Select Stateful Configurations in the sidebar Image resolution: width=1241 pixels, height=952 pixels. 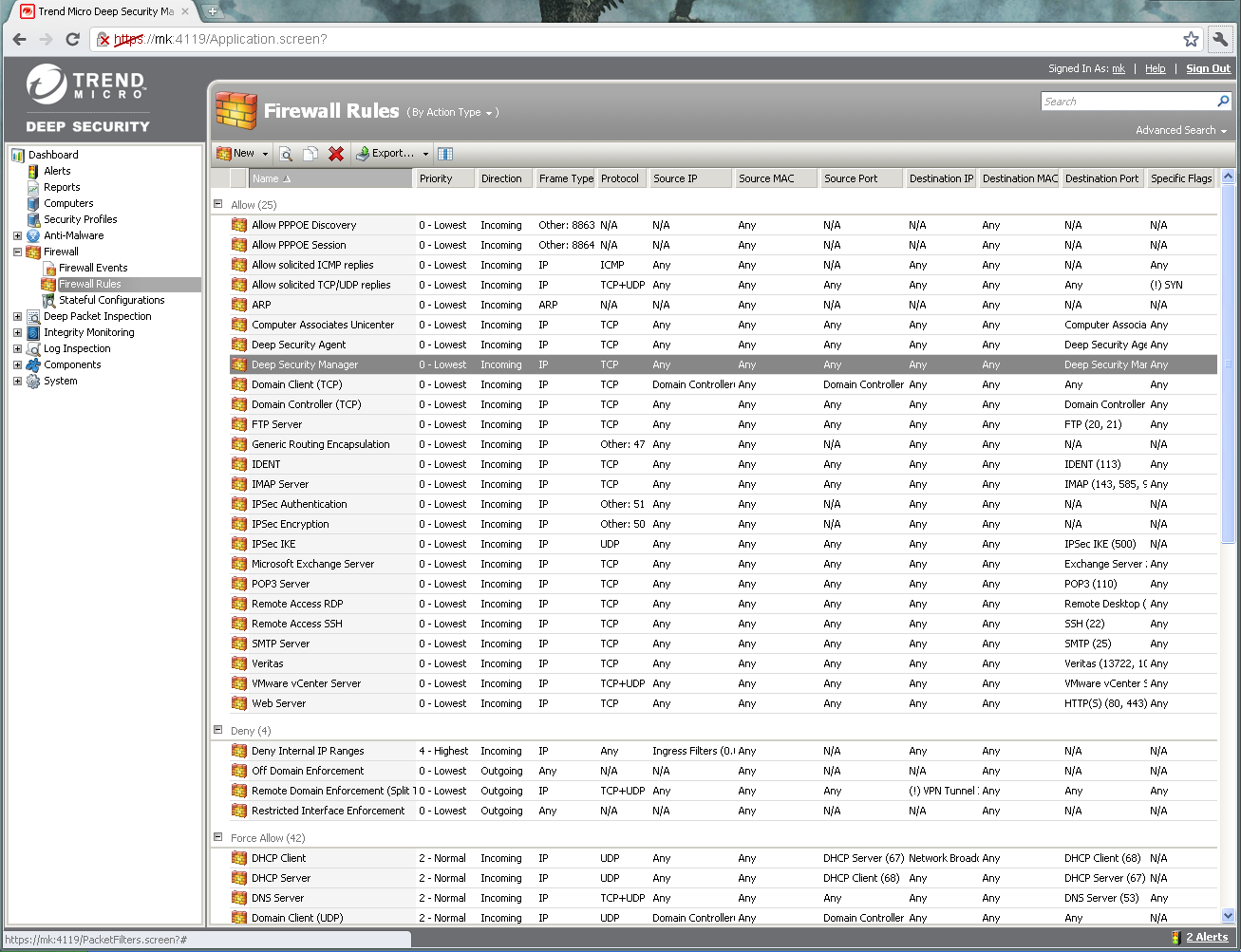click(111, 300)
